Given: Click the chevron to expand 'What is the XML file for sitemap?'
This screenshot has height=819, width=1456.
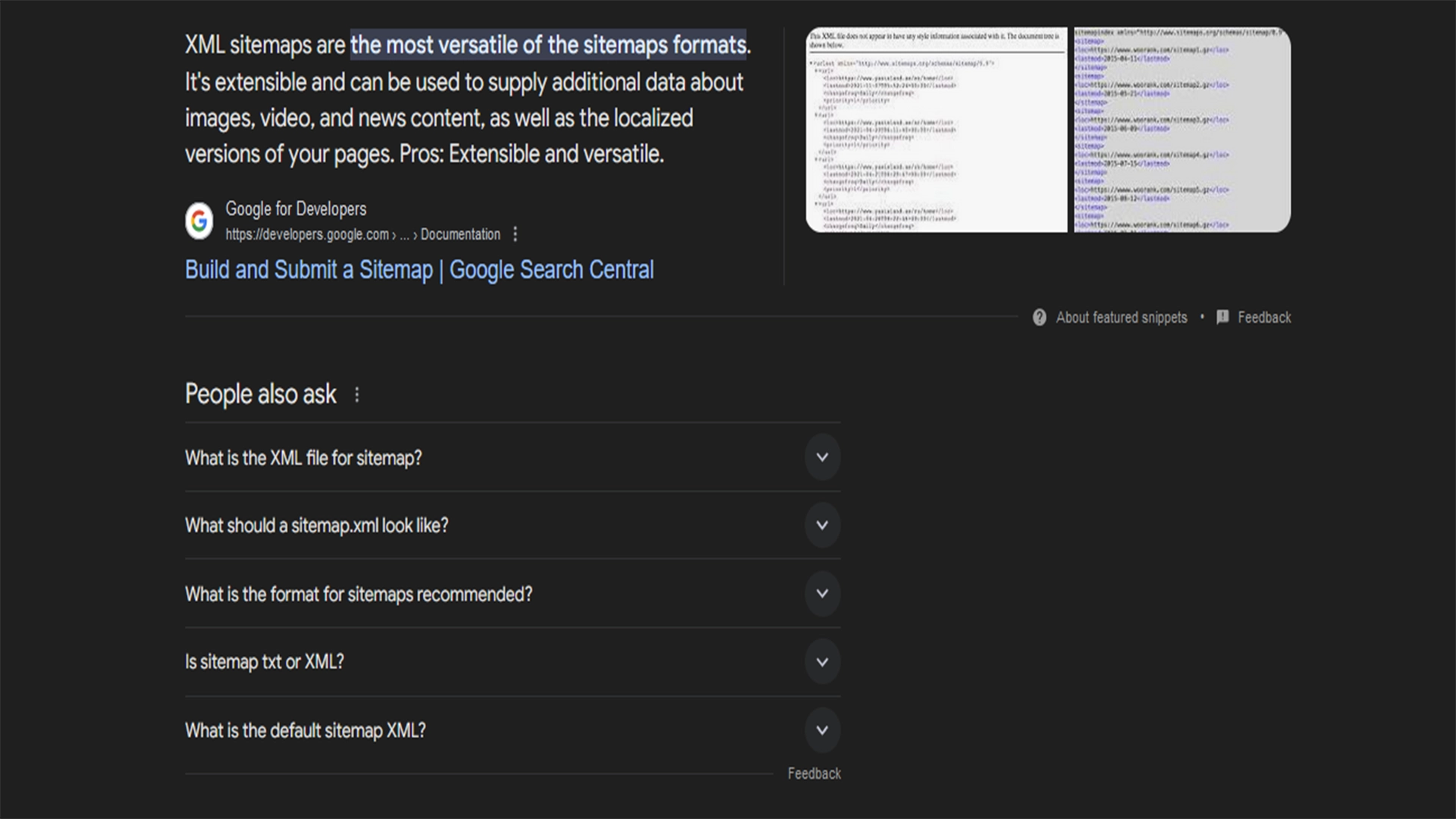Looking at the screenshot, I should click(x=823, y=458).
